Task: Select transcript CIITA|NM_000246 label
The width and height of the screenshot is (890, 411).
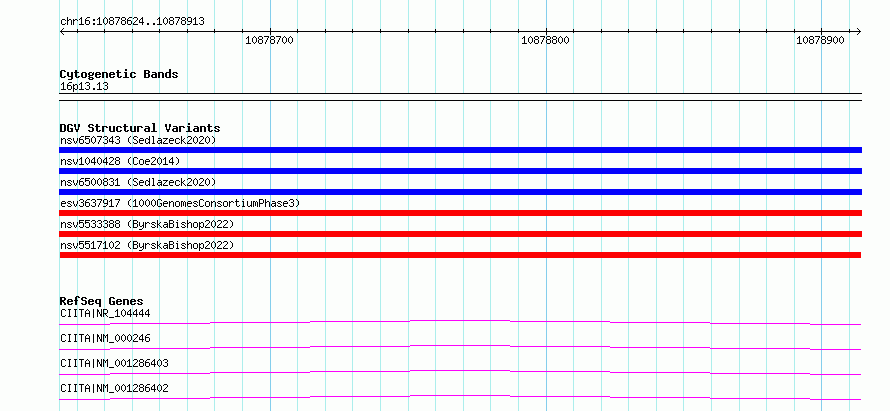Action: [105, 338]
